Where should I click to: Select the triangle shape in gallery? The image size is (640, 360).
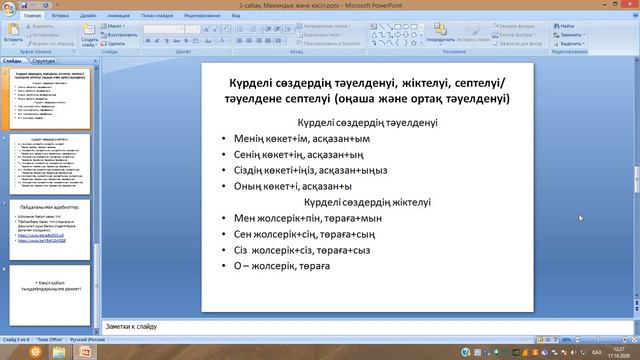(373, 35)
